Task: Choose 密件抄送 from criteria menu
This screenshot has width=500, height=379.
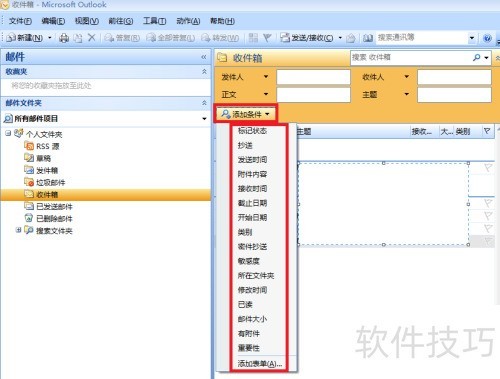Action: tap(252, 247)
